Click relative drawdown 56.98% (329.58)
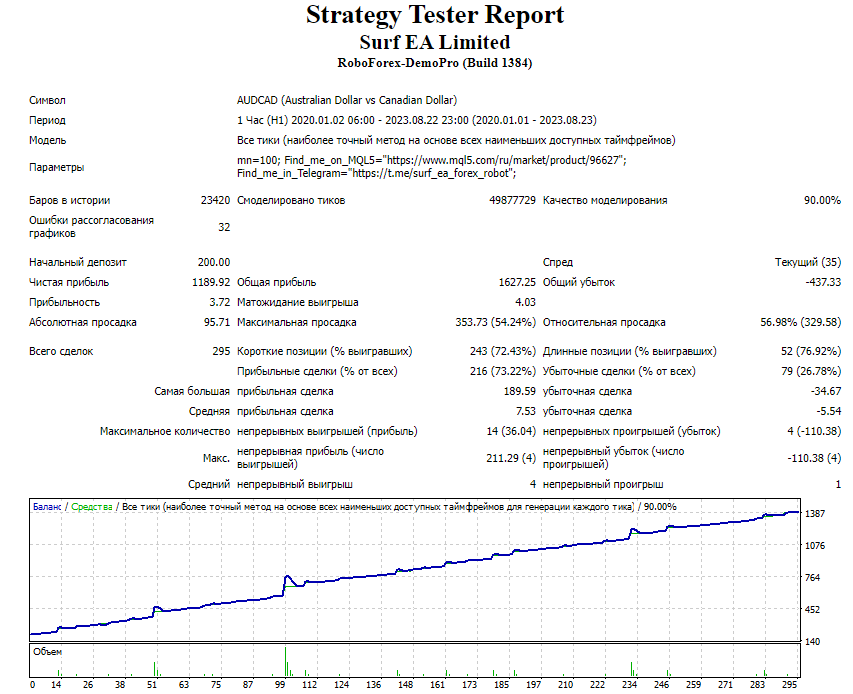The height and width of the screenshot is (694, 853). coord(801,323)
